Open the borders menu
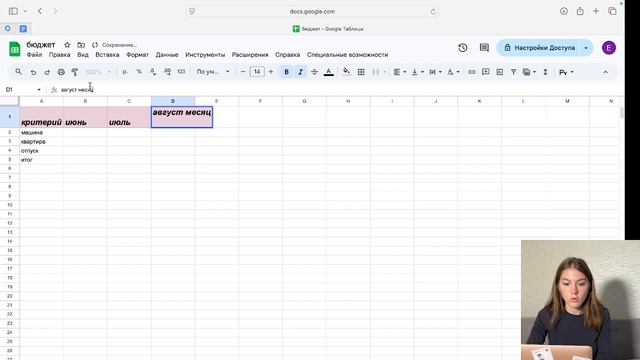This screenshot has height=360, width=640. tap(361, 72)
